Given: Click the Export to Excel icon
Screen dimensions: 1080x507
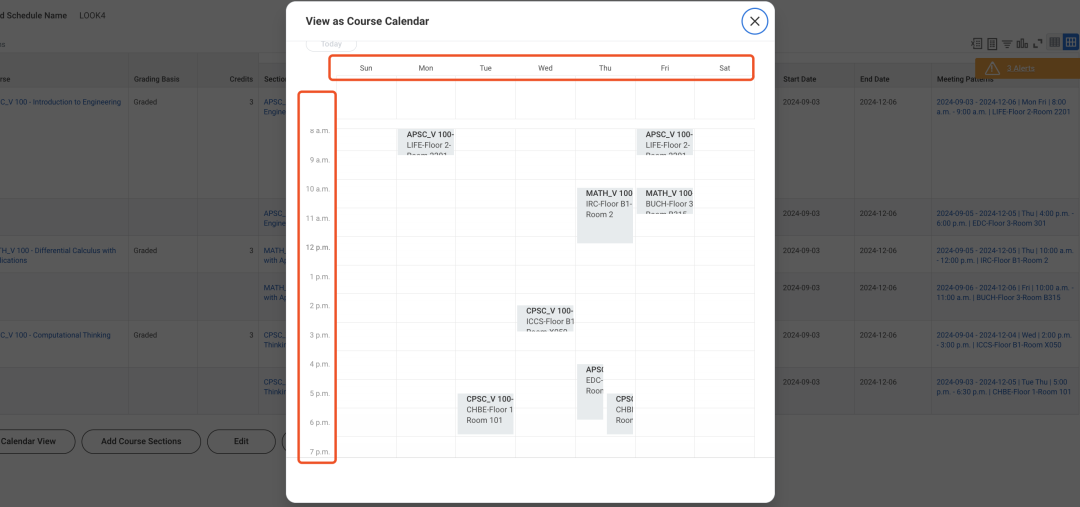Looking at the screenshot, I should [x=977, y=44].
